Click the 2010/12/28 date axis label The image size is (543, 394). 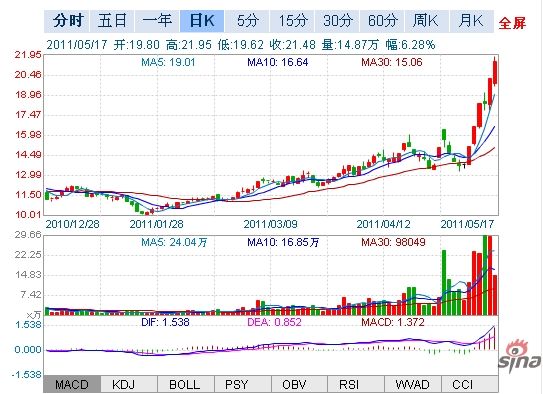pyautogui.click(x=72, y=224)
